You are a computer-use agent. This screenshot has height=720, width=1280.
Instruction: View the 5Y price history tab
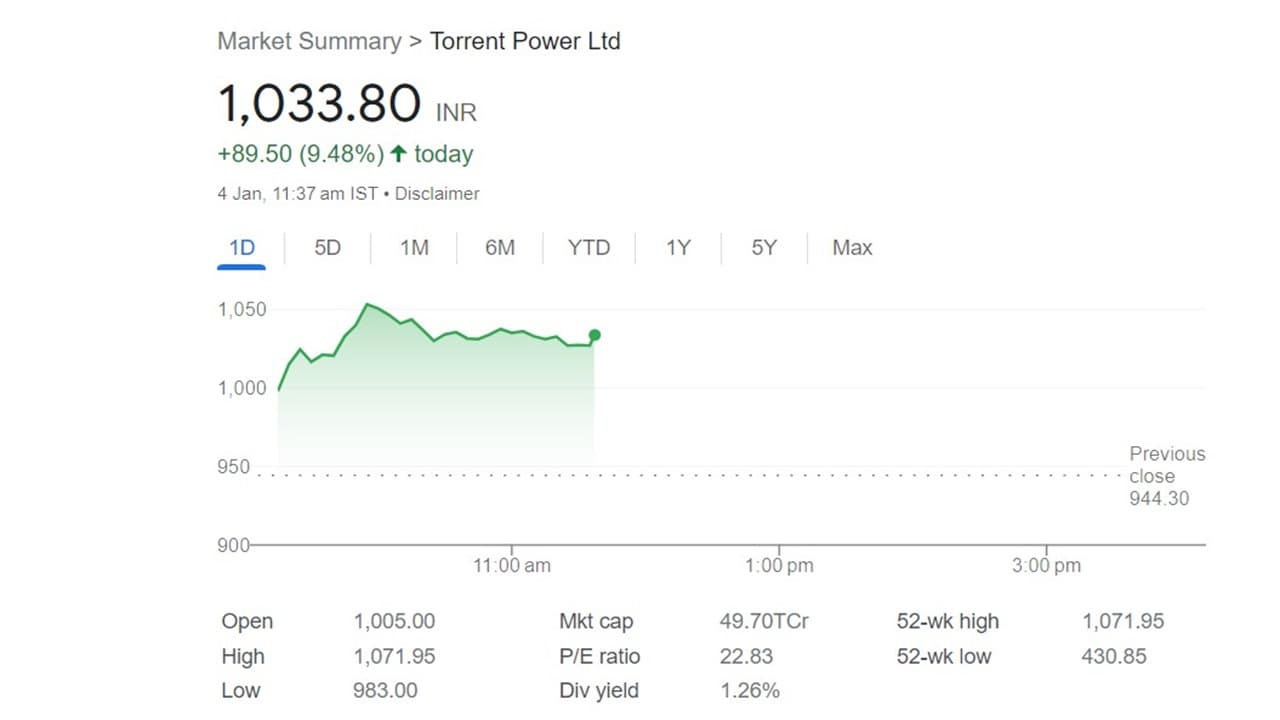(x=764, y=248)
